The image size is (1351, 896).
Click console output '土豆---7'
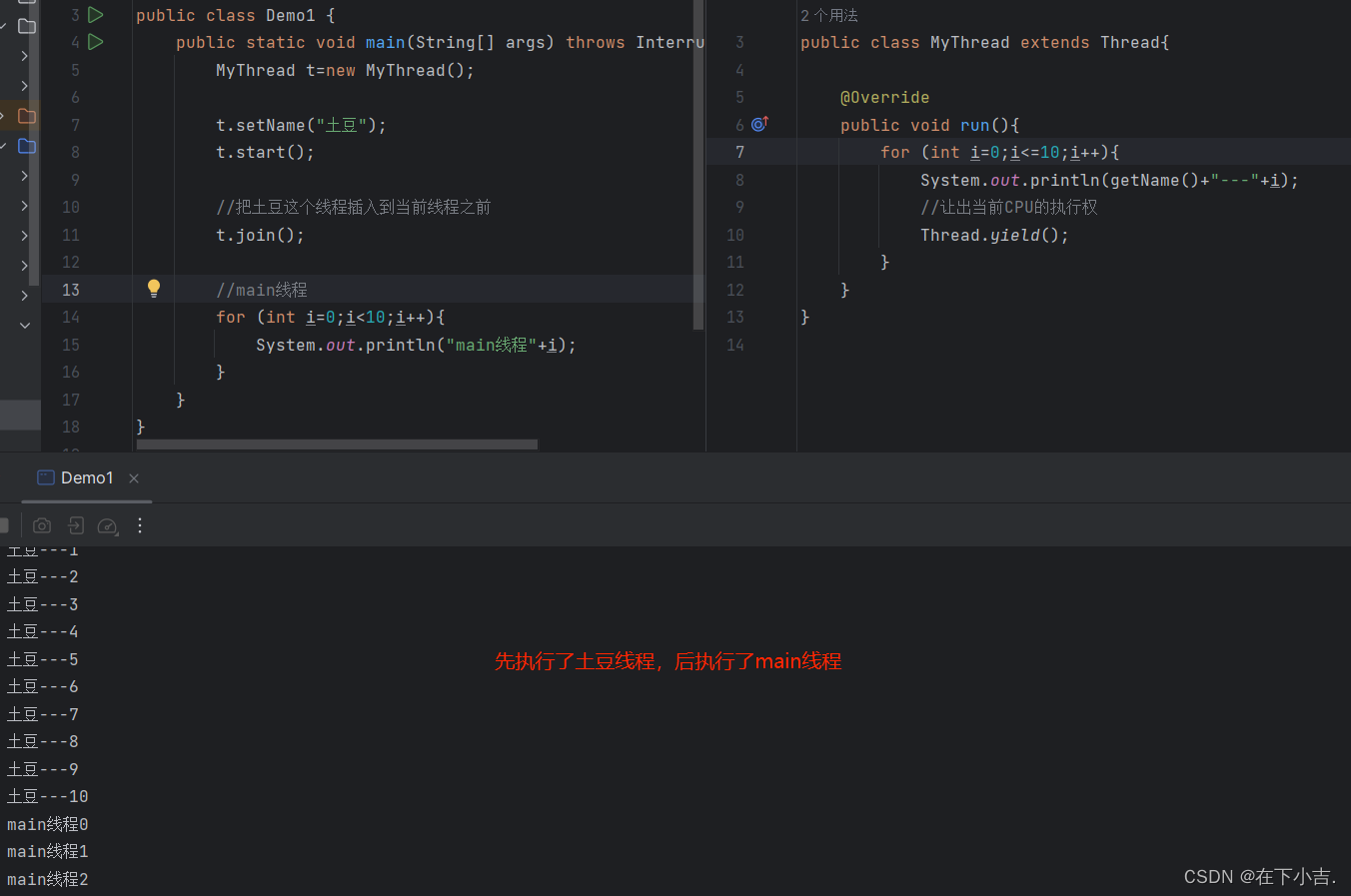click(43, 714)
